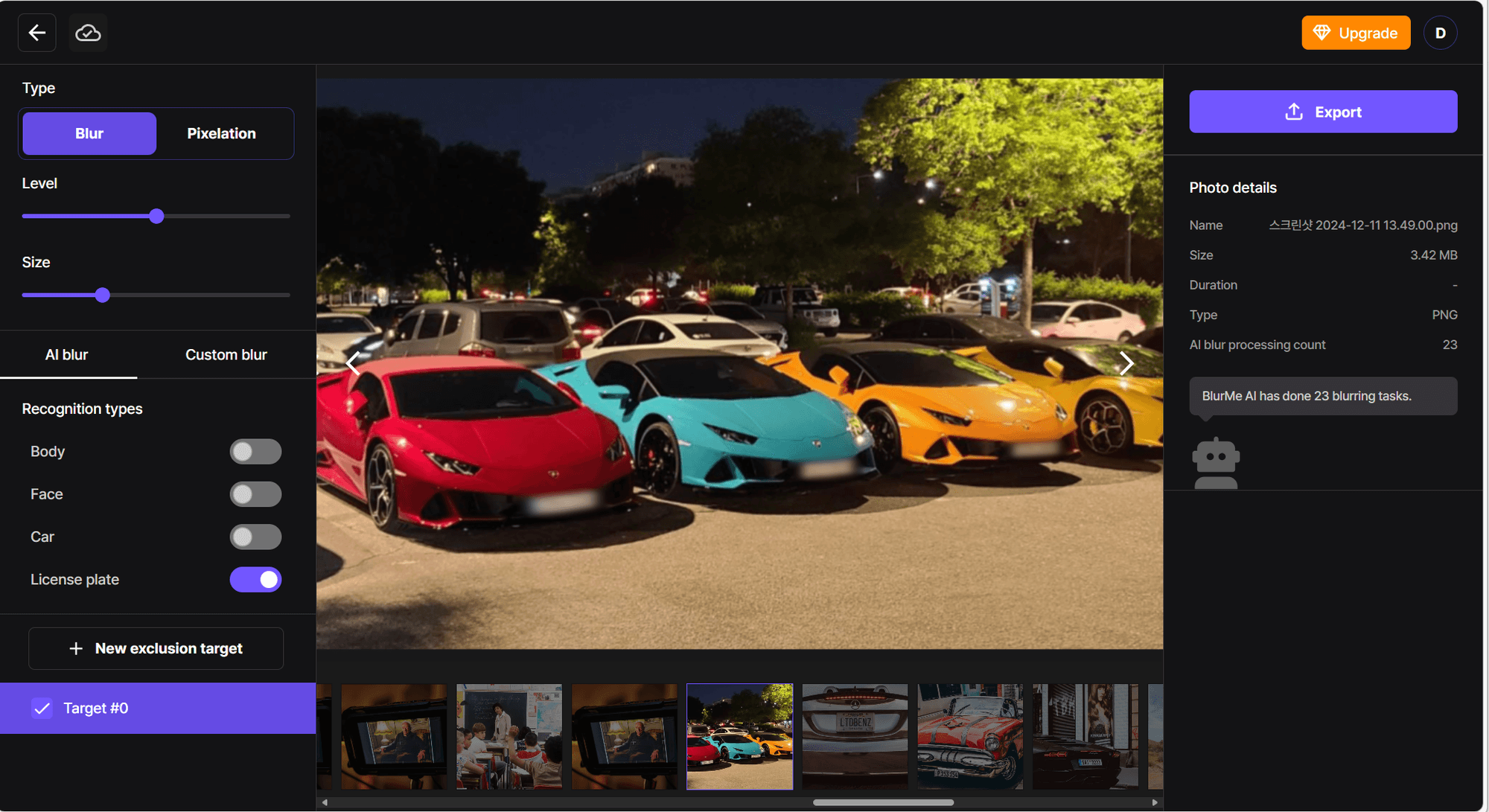1489x812 pixels.
Task: Click the diamond icon on the Upgrade button
Action: [1323, 33]
